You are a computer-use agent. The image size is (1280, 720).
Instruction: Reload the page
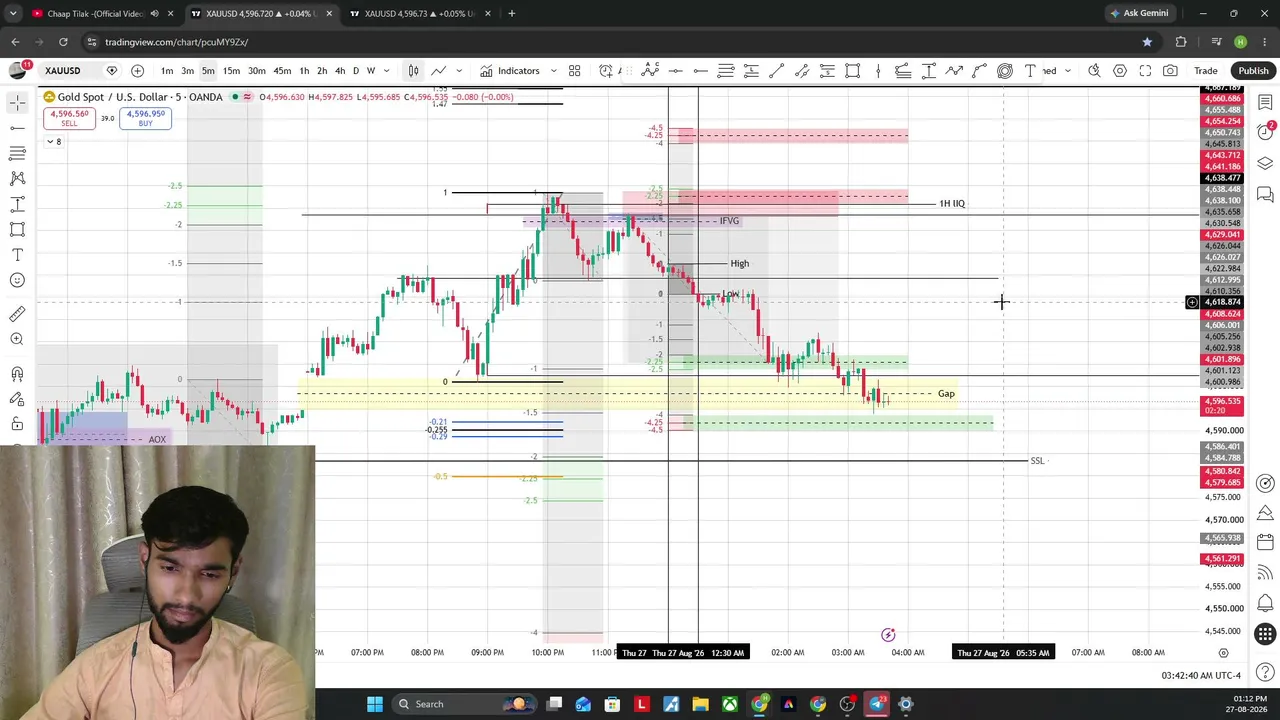63,42
